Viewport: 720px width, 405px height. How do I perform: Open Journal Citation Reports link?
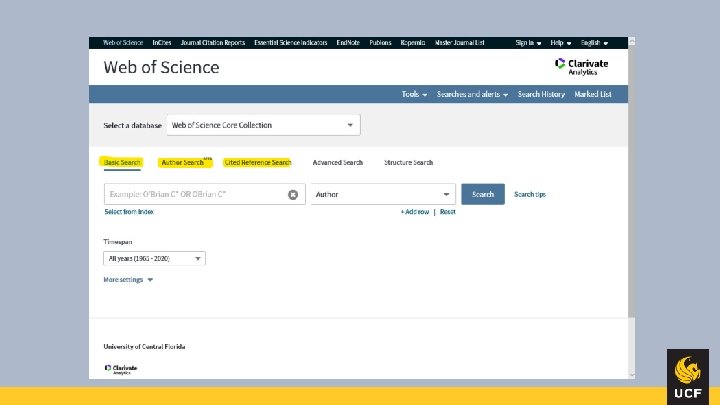[x=213, y=43]
